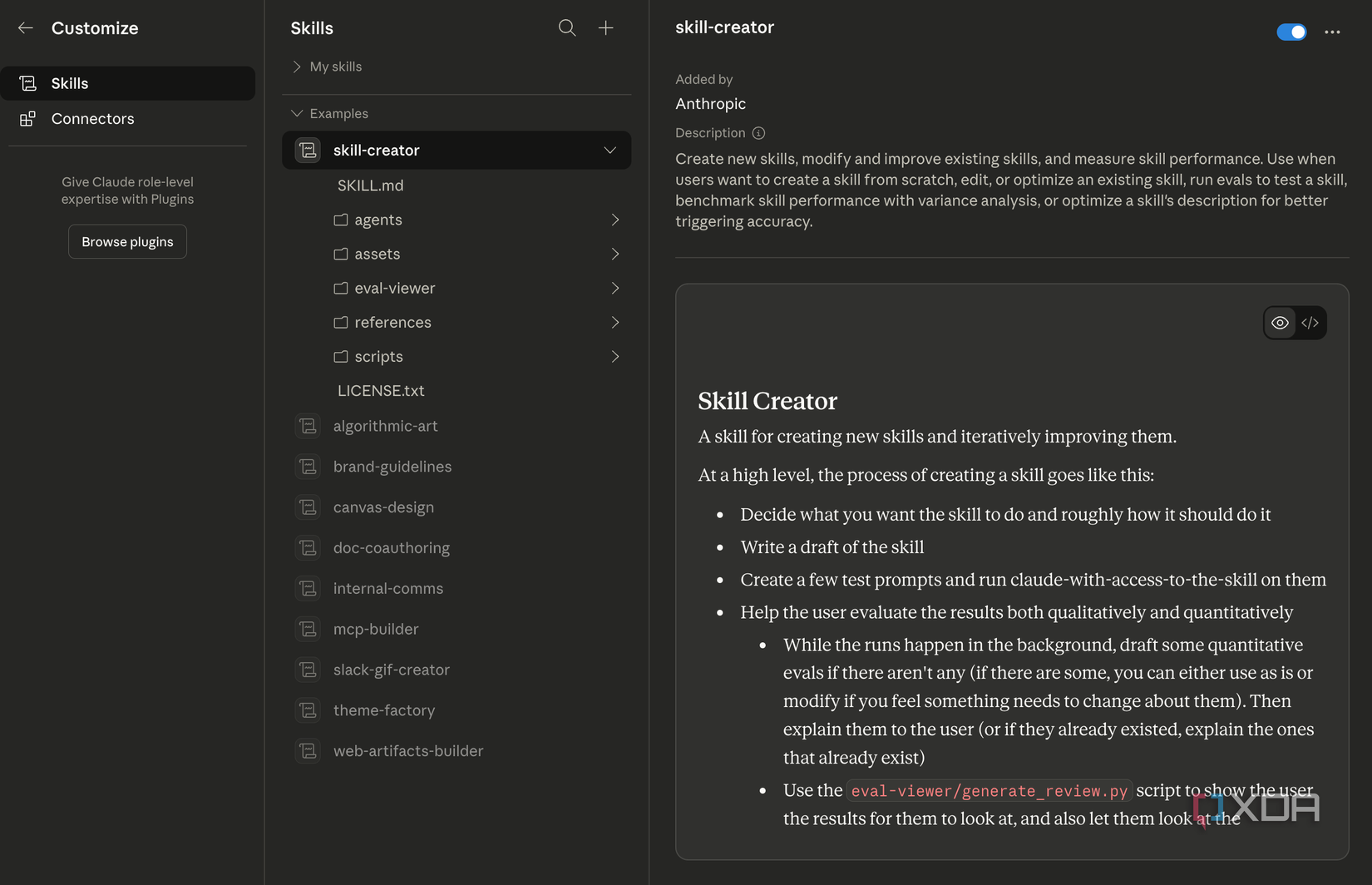Image resolution: width=1372 pixels, height=885 pixels.
Task: Select the algorithmic-art skill icon
Action: click(x=308, y=426)
